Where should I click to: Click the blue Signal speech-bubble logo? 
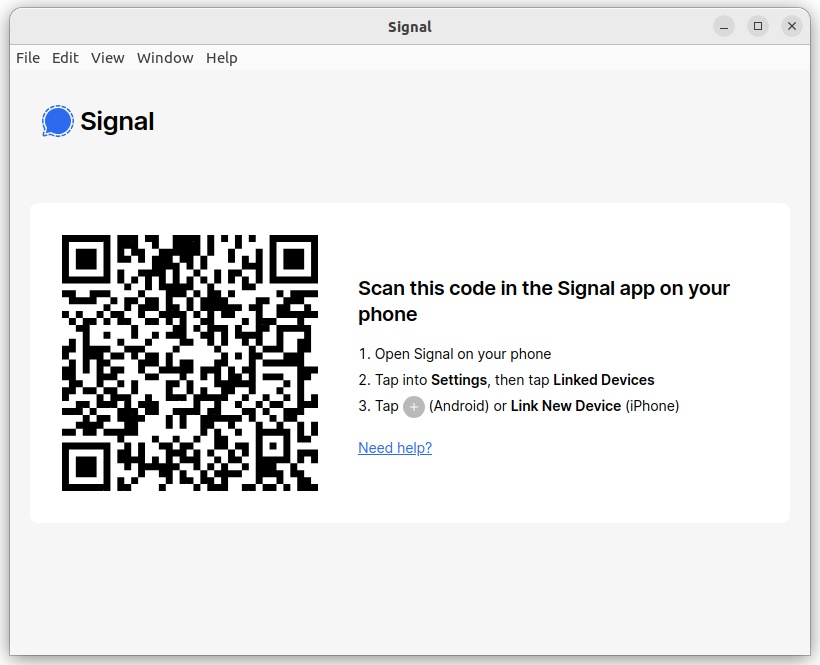coord(58,121)
